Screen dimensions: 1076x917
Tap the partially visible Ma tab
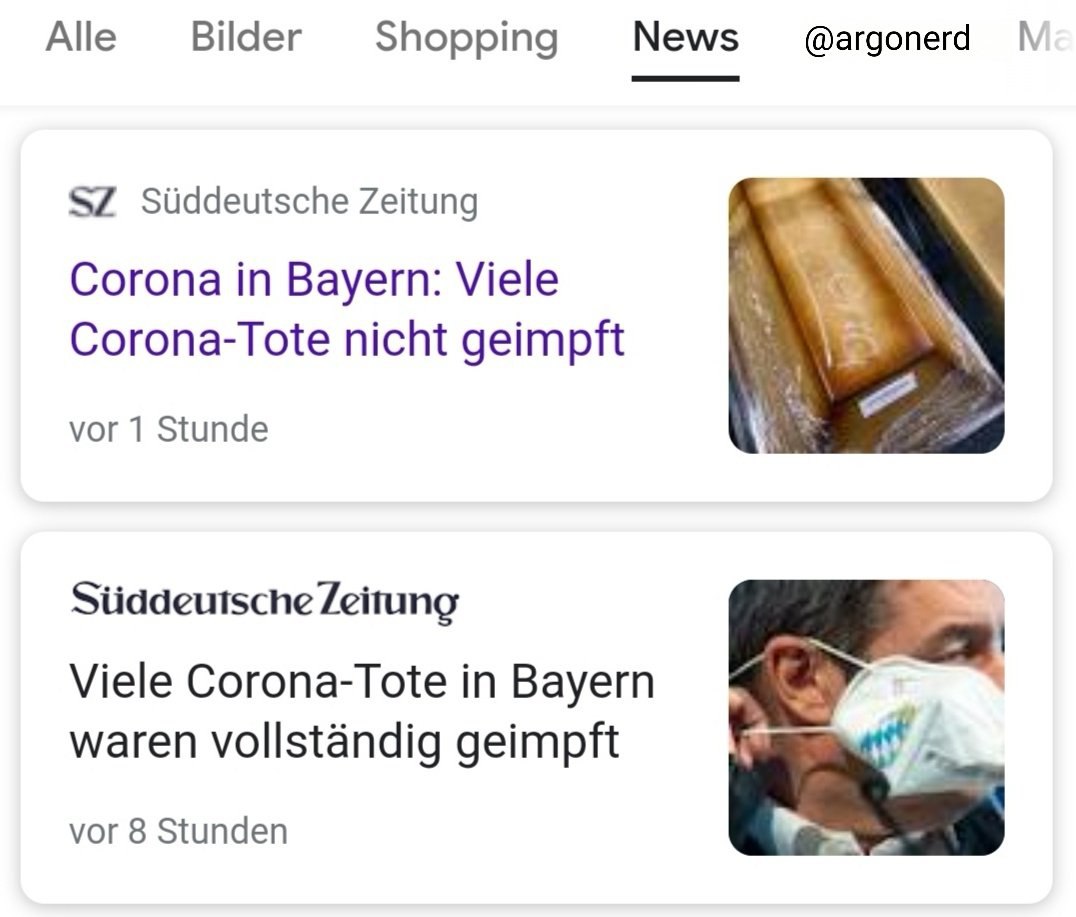click(x=1045, y=38)
